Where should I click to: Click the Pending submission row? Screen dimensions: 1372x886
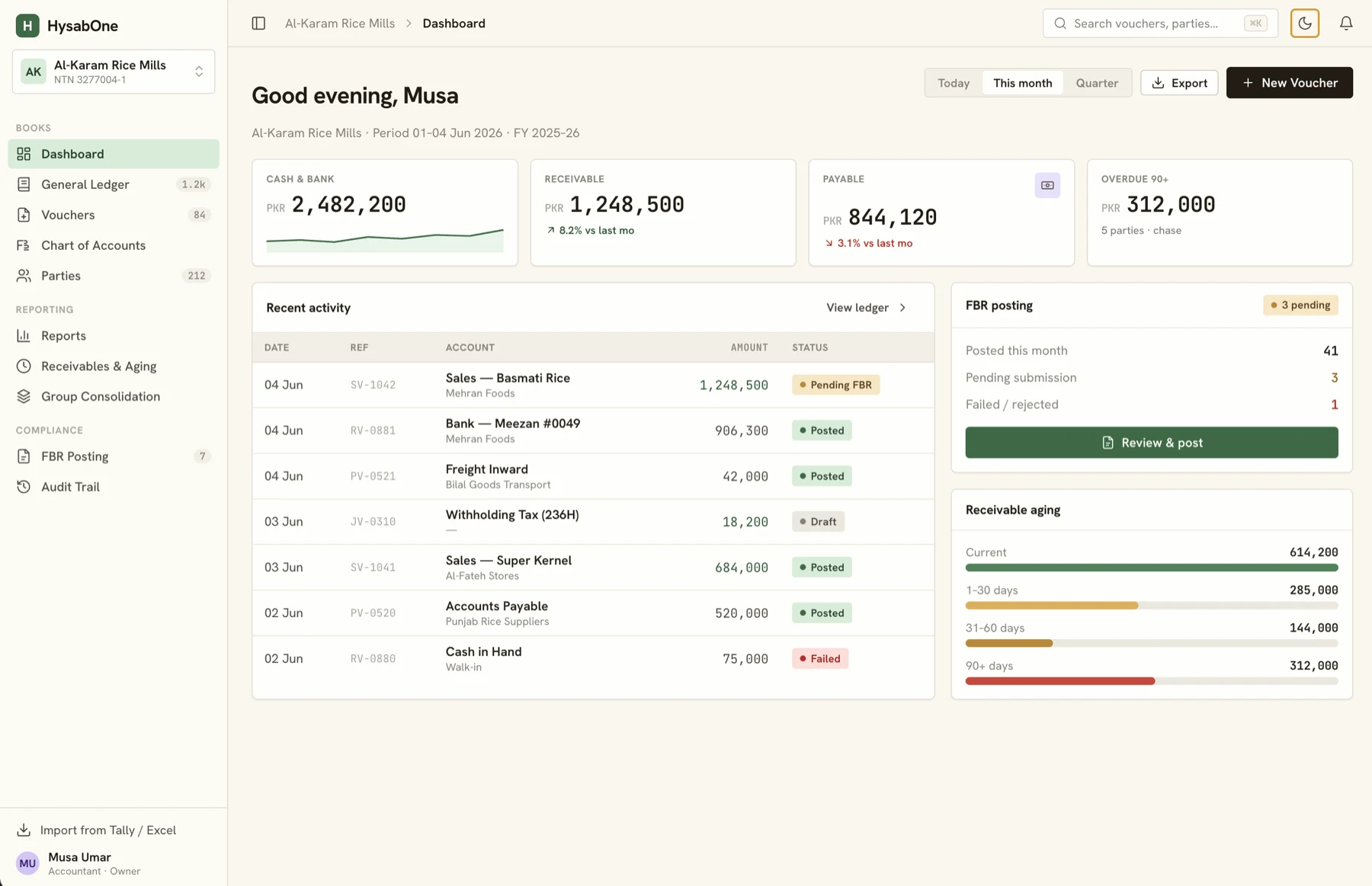(1151, 378)
